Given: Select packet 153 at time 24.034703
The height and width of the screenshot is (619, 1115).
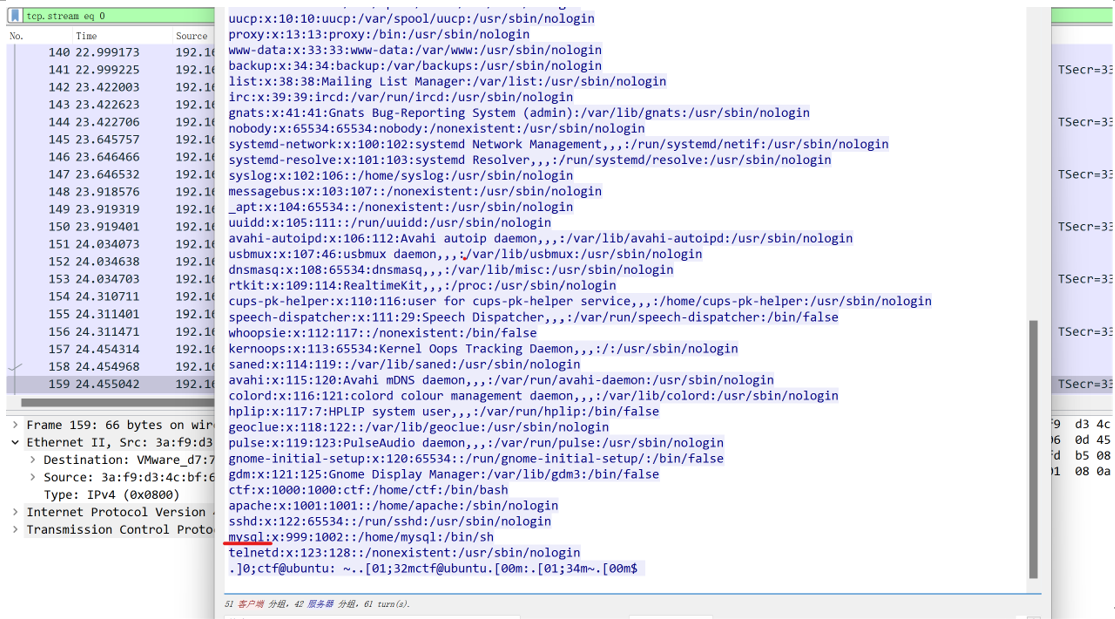Looking at the screenshot, I should 110,279.
